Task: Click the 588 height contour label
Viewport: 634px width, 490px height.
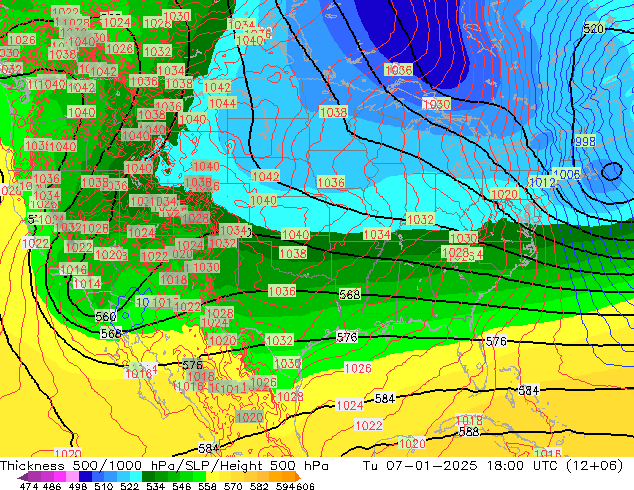Action: coord(468,432)
